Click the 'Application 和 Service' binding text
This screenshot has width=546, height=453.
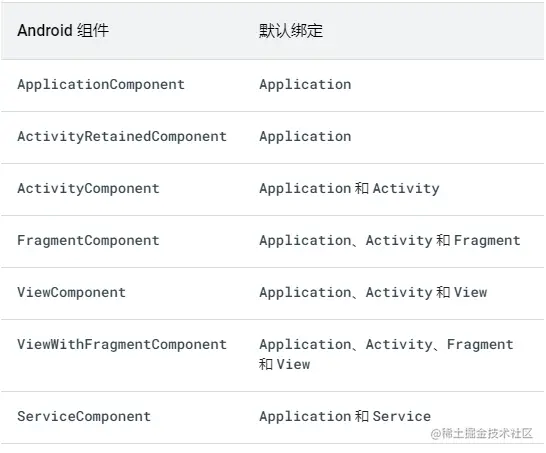[x=345, y=416]
